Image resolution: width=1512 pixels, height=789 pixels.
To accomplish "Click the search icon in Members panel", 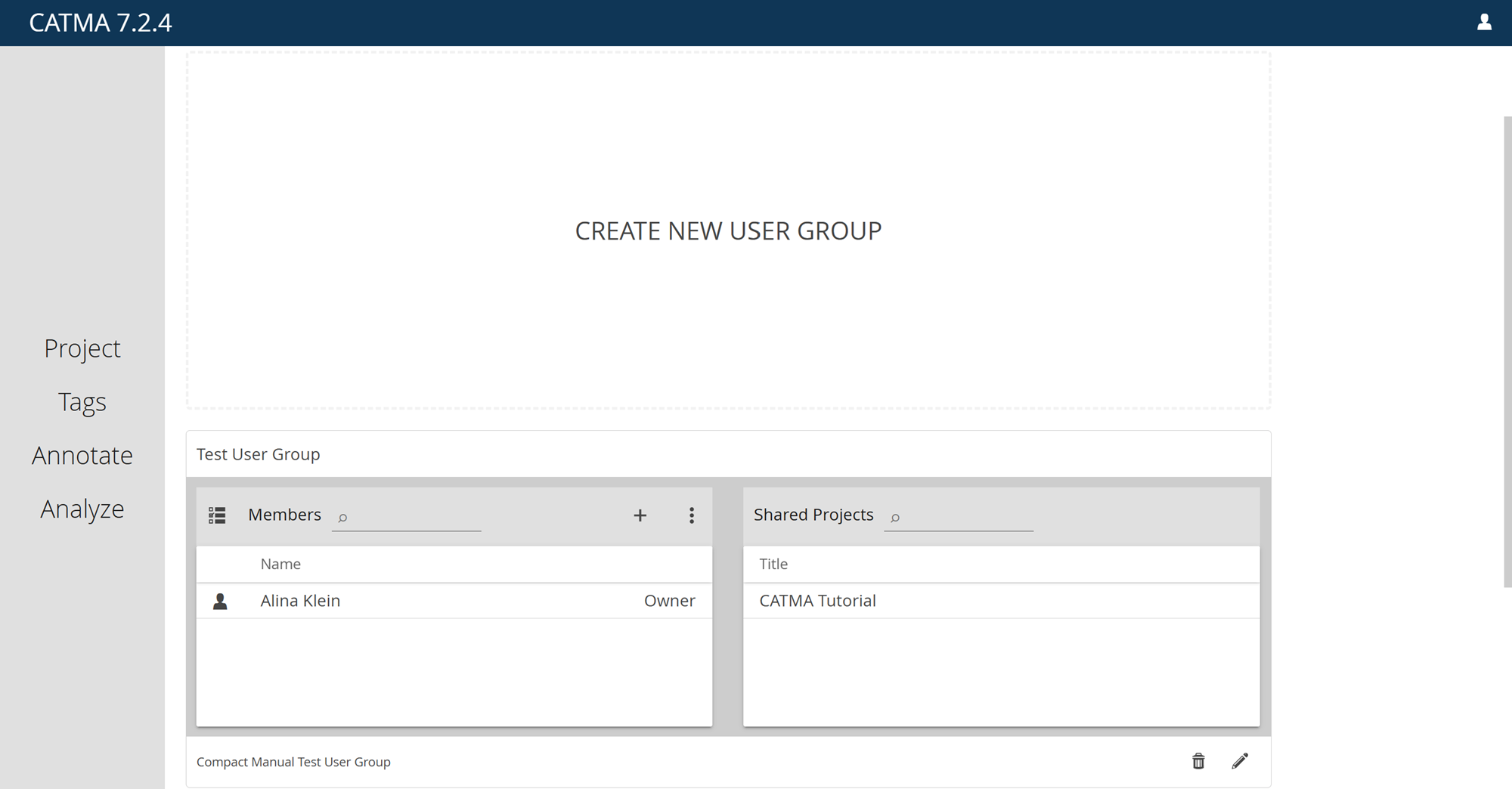I will [x=342, y=518].
